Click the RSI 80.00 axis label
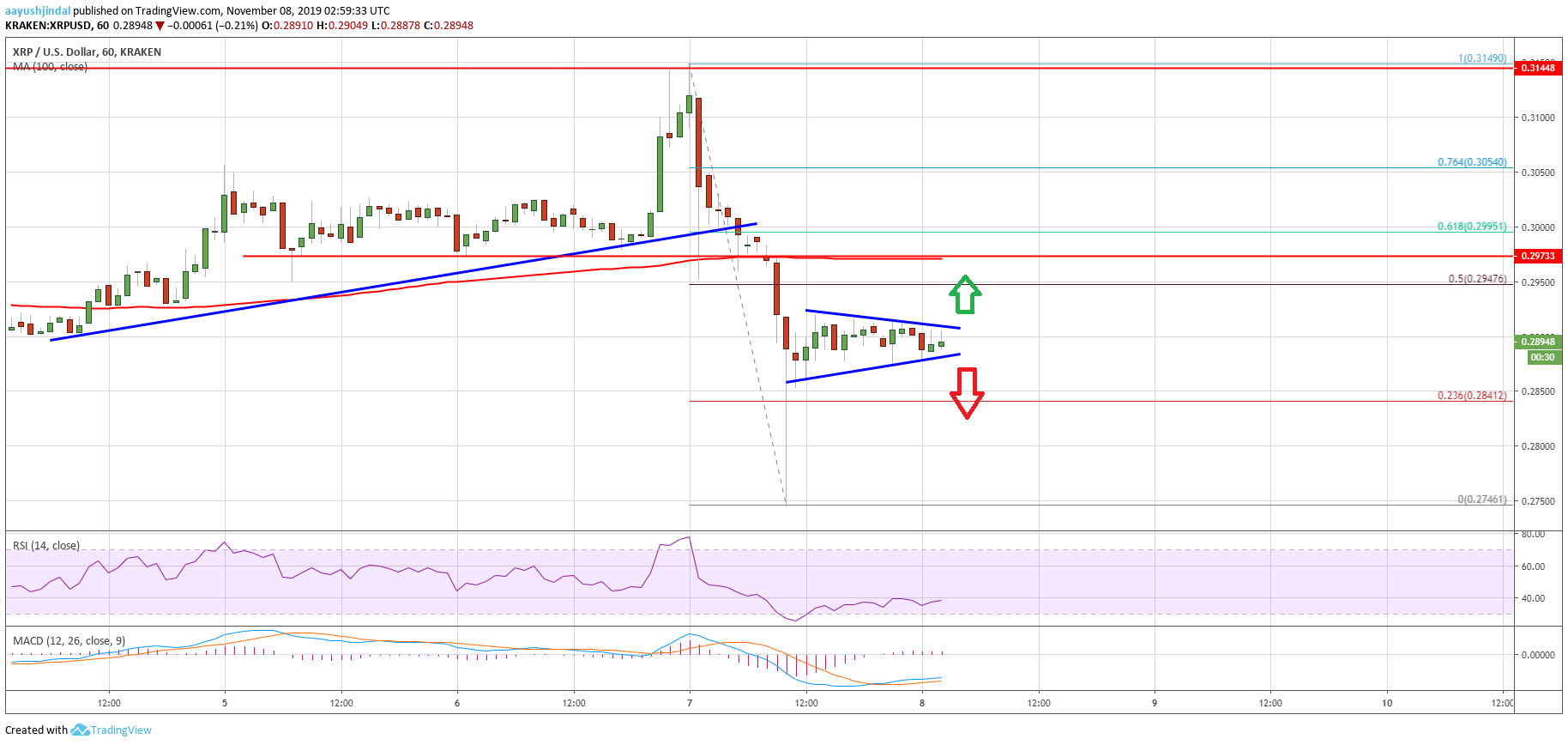Image resolution: width=1568 pixels, height=745 pixels. [1533, 534]
